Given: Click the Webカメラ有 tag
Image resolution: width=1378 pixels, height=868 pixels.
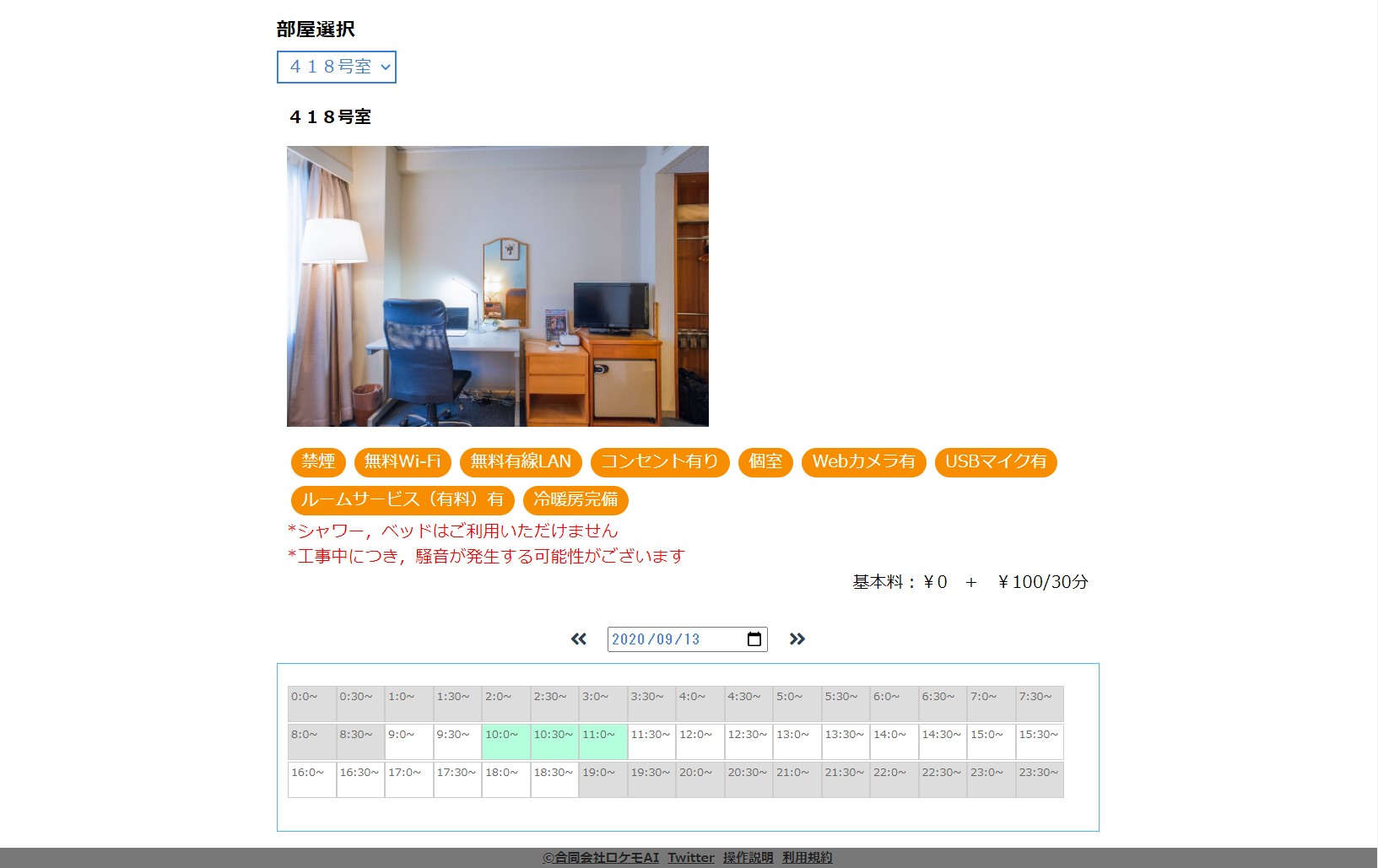Looking at the screenshot, I should (864, 461).
